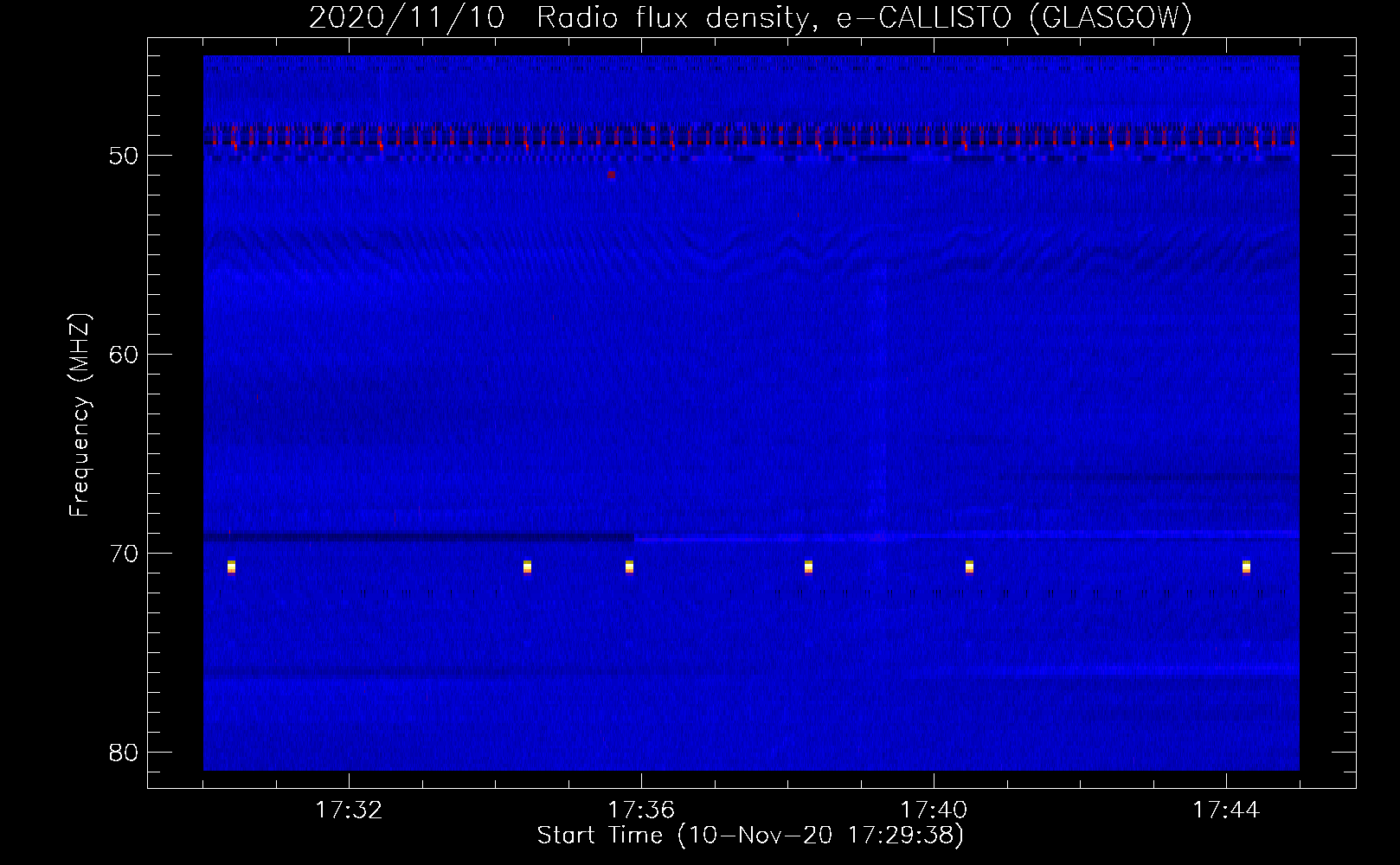
Task: Select the 17:44 time tick label
Action: click(1226, 811)
